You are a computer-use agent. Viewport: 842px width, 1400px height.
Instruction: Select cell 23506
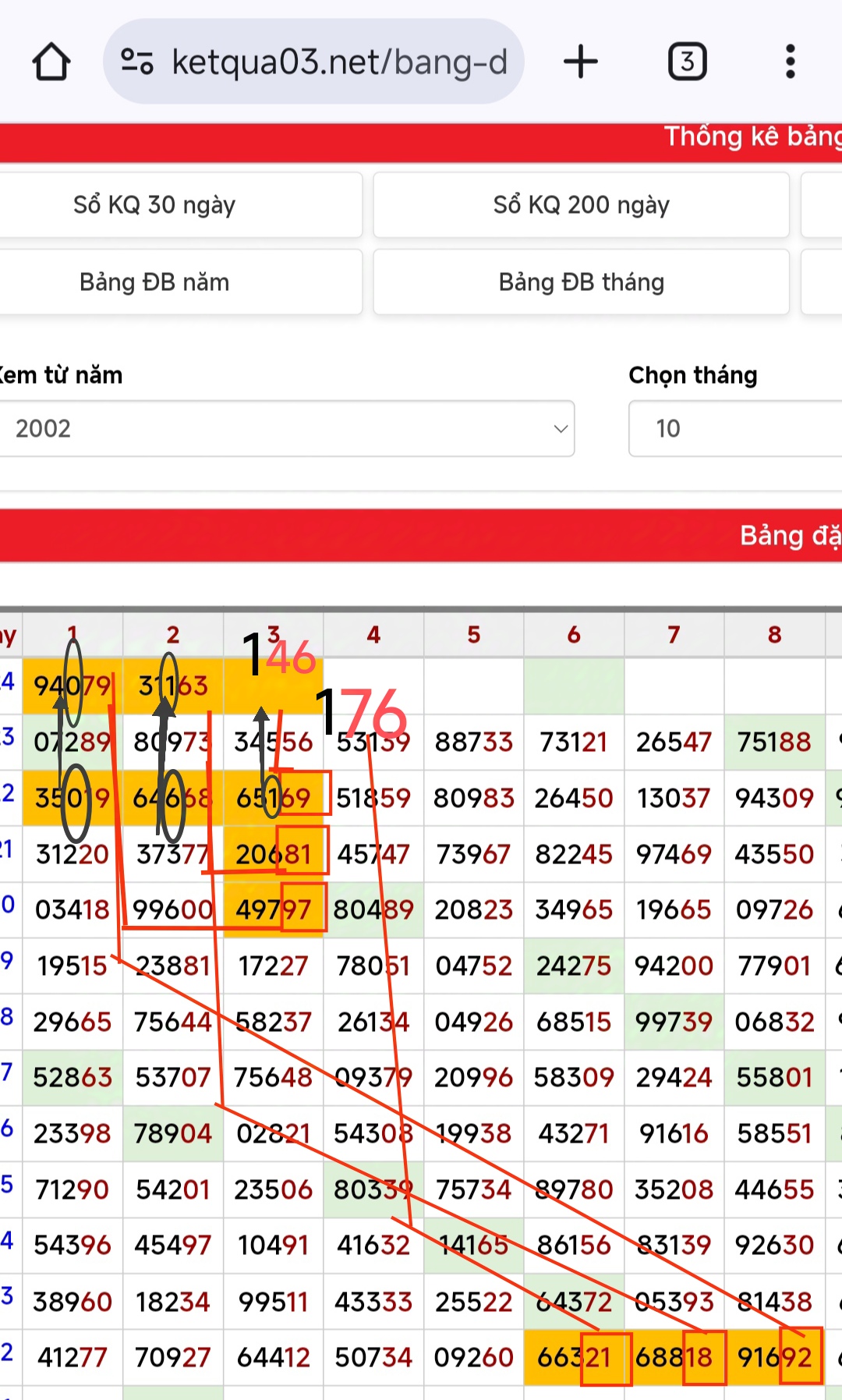[x=274, y=1189]
